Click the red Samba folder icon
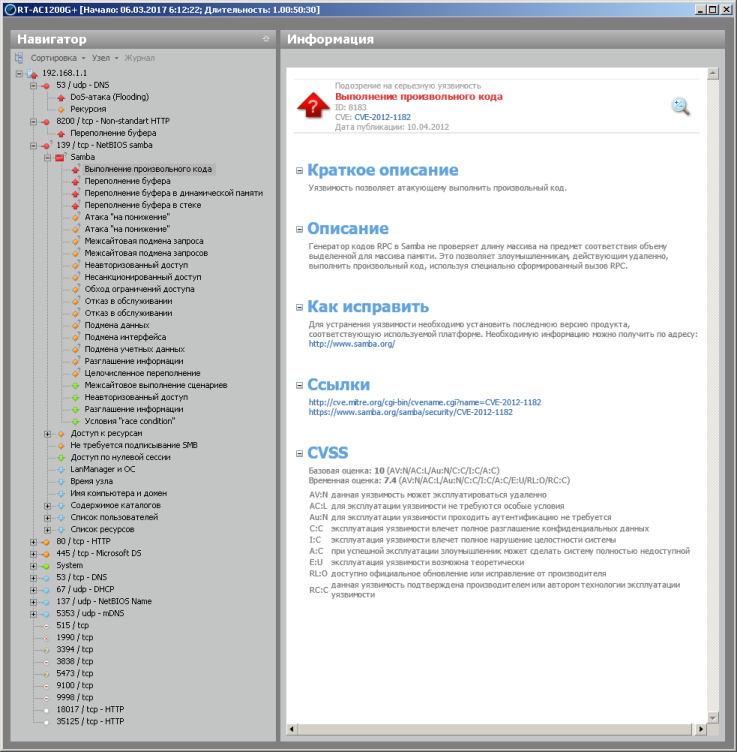 [x=60, y=157]
